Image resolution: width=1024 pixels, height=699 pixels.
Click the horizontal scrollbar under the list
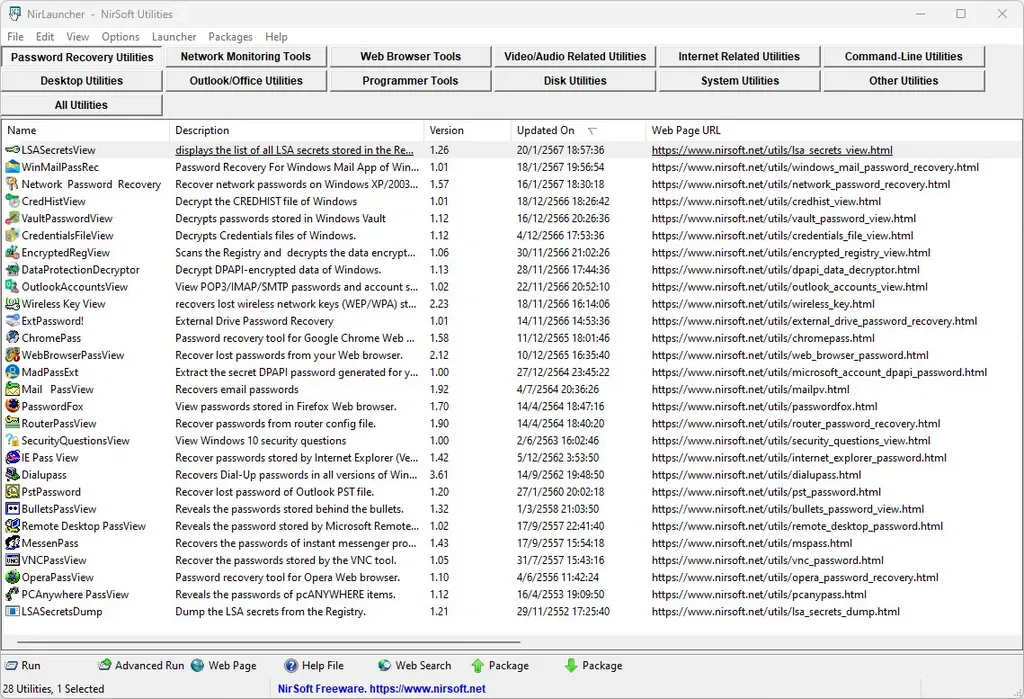tap(268, 642)
